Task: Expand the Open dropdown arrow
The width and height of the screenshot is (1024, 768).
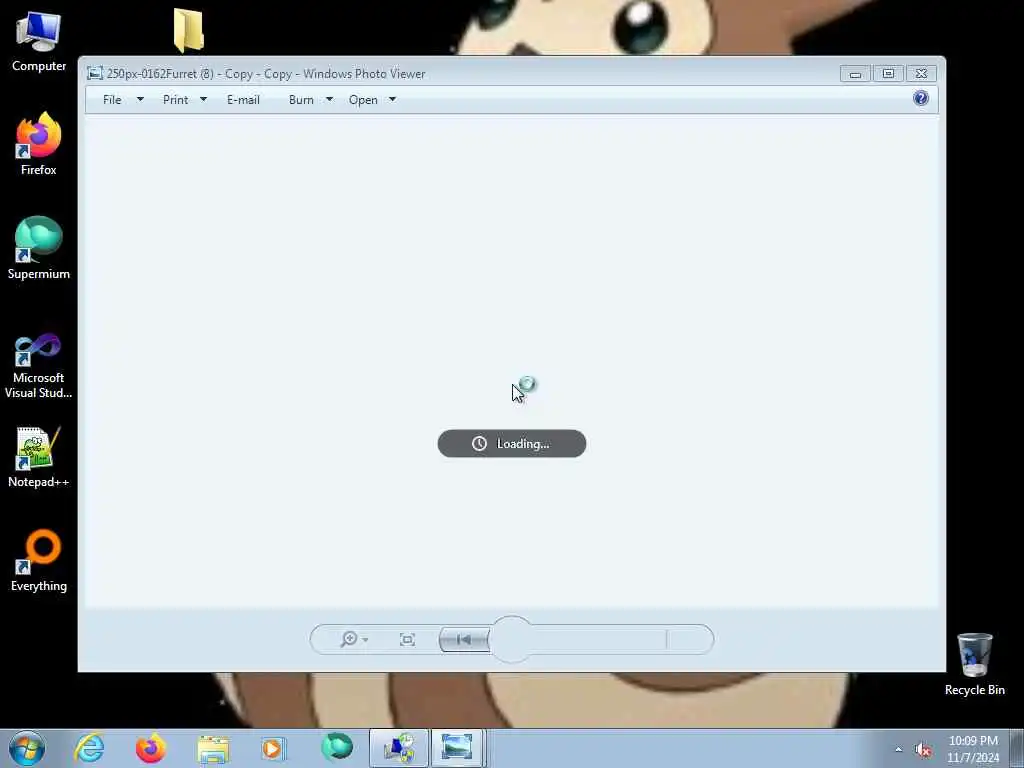Action: pos(392,99)
